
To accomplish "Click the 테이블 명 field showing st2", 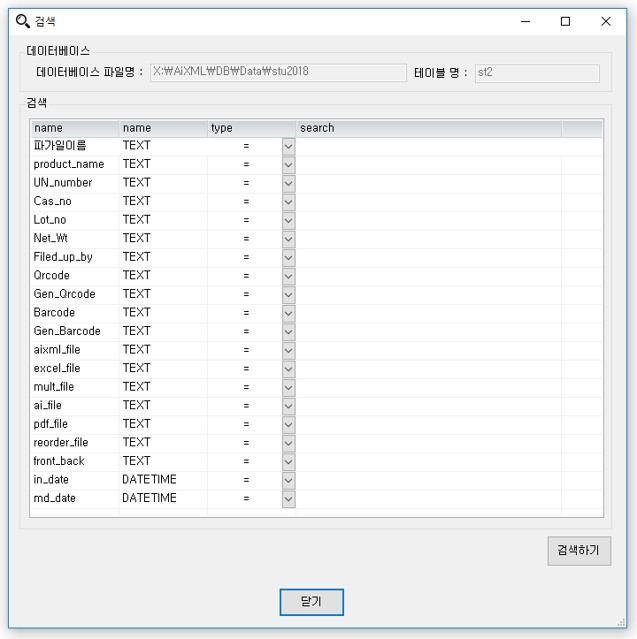I will [x=536, y=73].
